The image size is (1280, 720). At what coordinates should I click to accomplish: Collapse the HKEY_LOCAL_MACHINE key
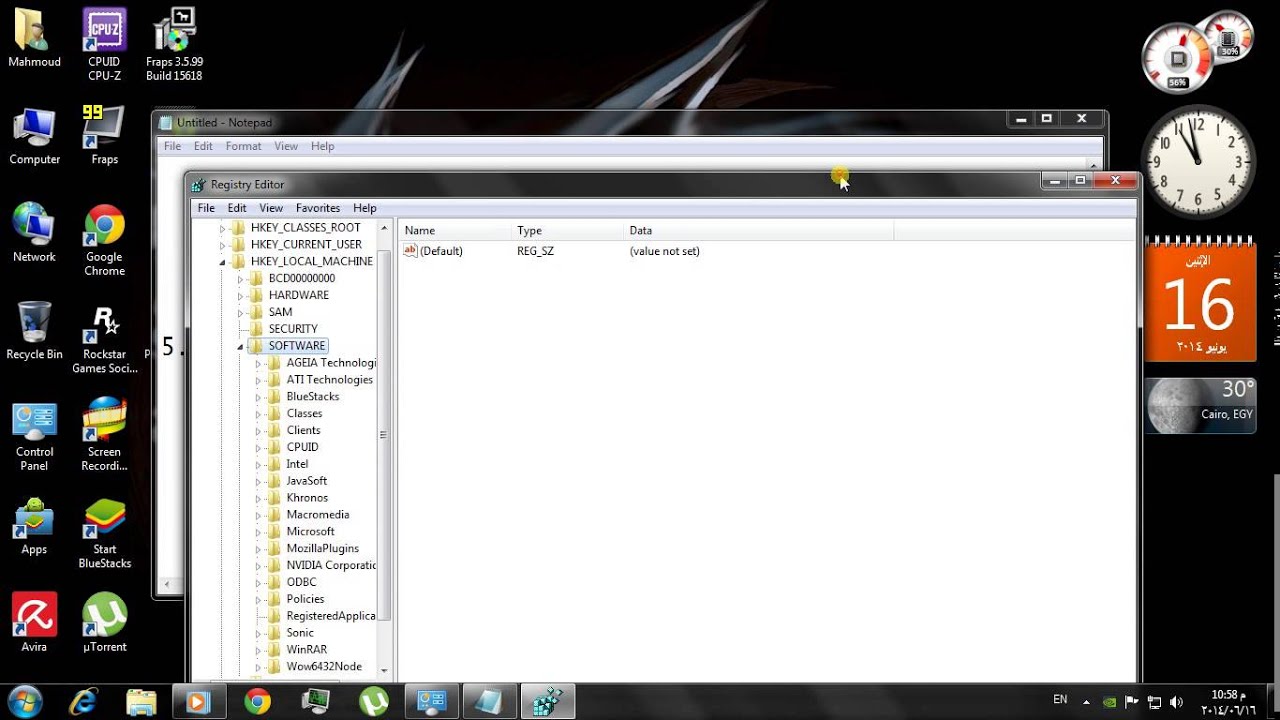coord(223,262)
